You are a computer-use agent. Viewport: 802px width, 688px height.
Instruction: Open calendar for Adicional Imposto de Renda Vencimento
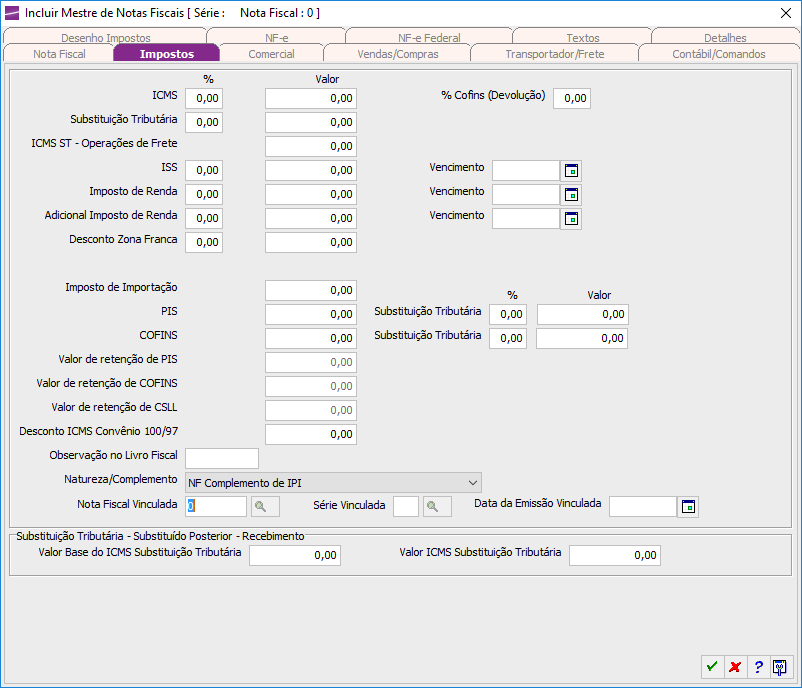coord(571,219)
